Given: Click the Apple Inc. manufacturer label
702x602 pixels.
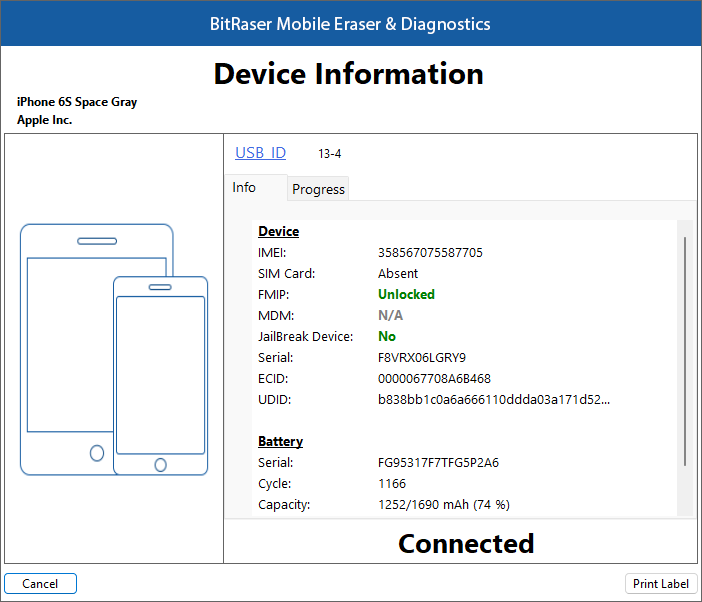Looking at the screenshot, I should 44,120.
